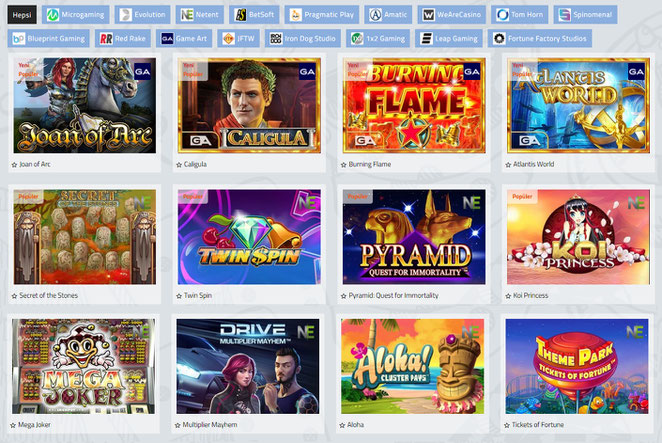Screen dimensions: 662x443
Task: Favorite Atlantis World with star icon
Action: click(x=508, y=165)
